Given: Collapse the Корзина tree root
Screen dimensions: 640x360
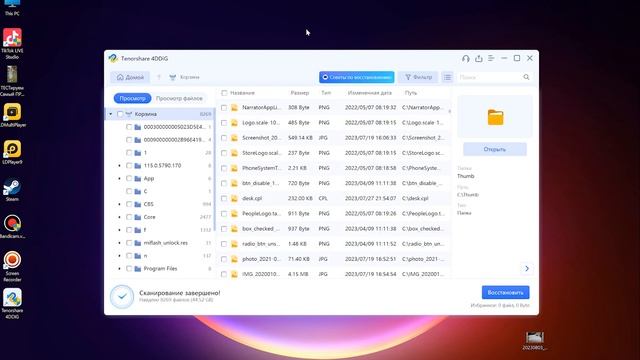Looking at the screenshot, I should (111, 114).
